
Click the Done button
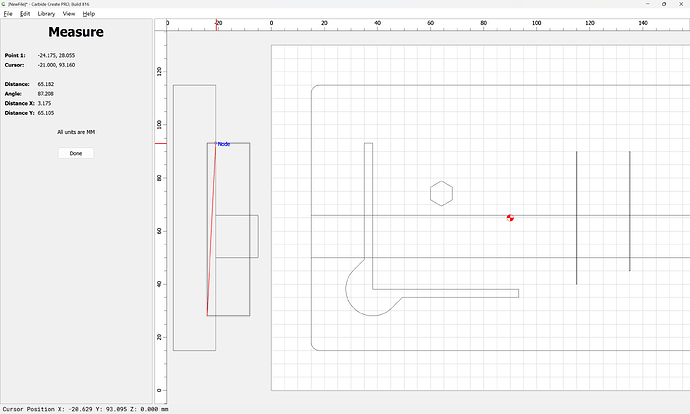pyautogui.click(x=76, y=153)
